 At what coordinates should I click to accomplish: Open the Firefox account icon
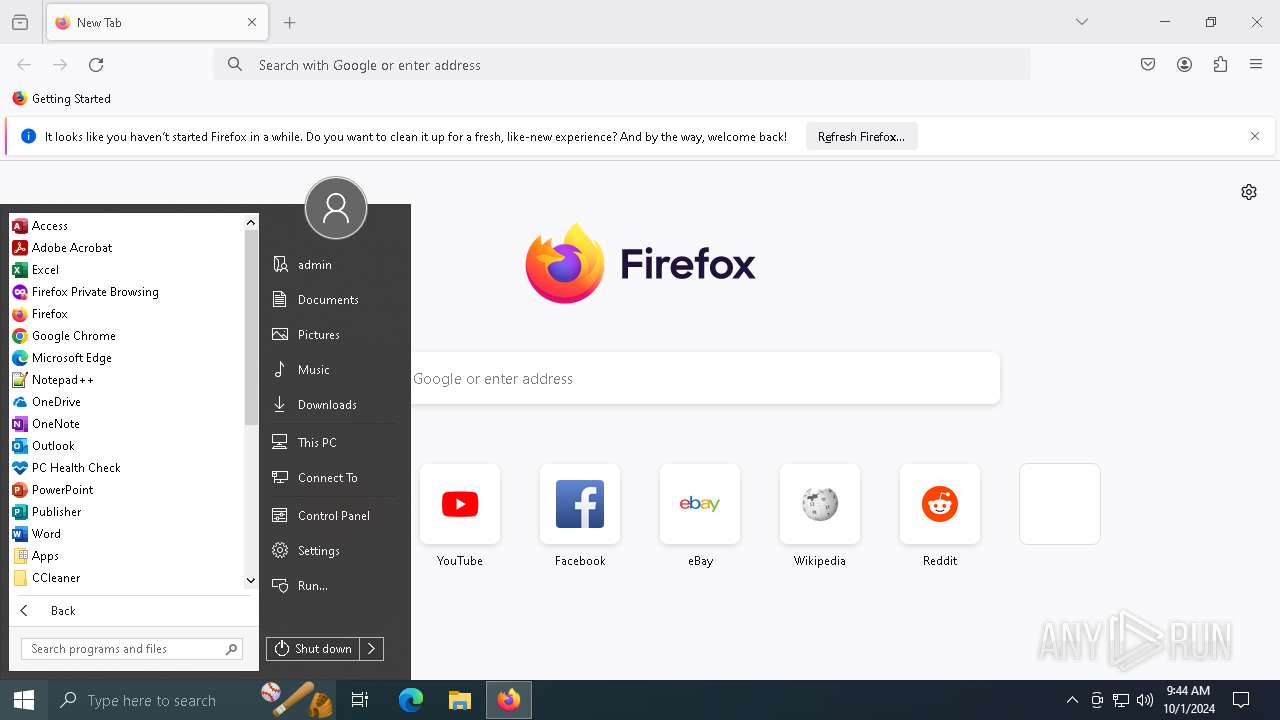[x=1184, y=65]
